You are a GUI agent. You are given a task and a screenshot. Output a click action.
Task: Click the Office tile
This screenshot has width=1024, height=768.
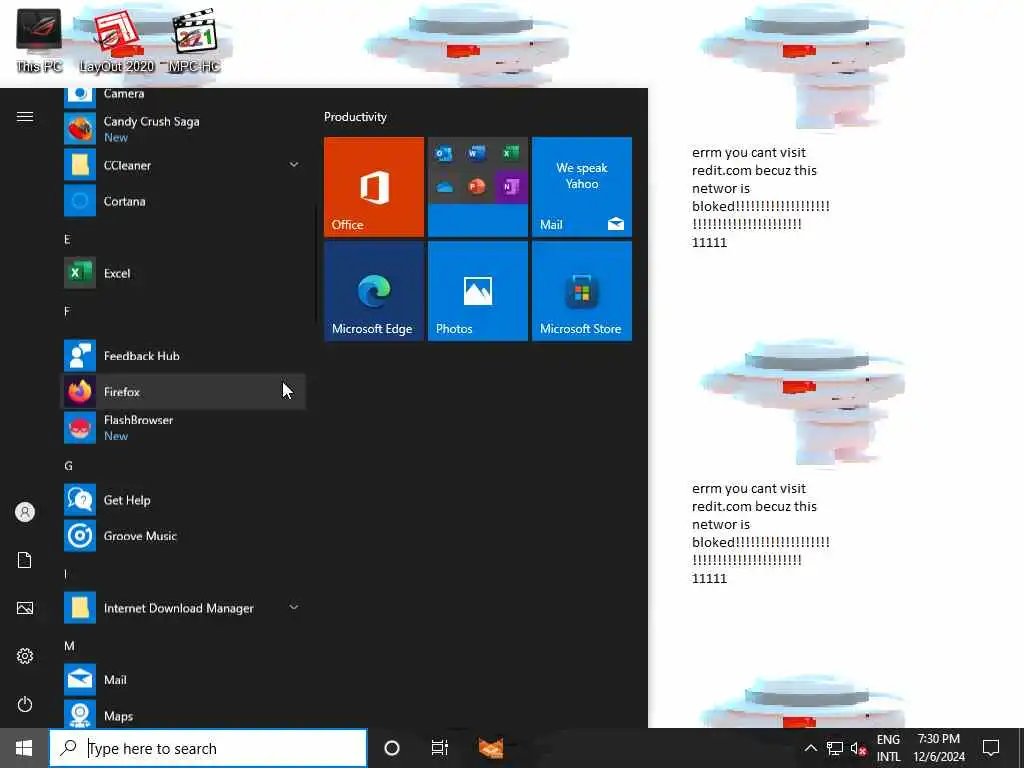point(374,187)
